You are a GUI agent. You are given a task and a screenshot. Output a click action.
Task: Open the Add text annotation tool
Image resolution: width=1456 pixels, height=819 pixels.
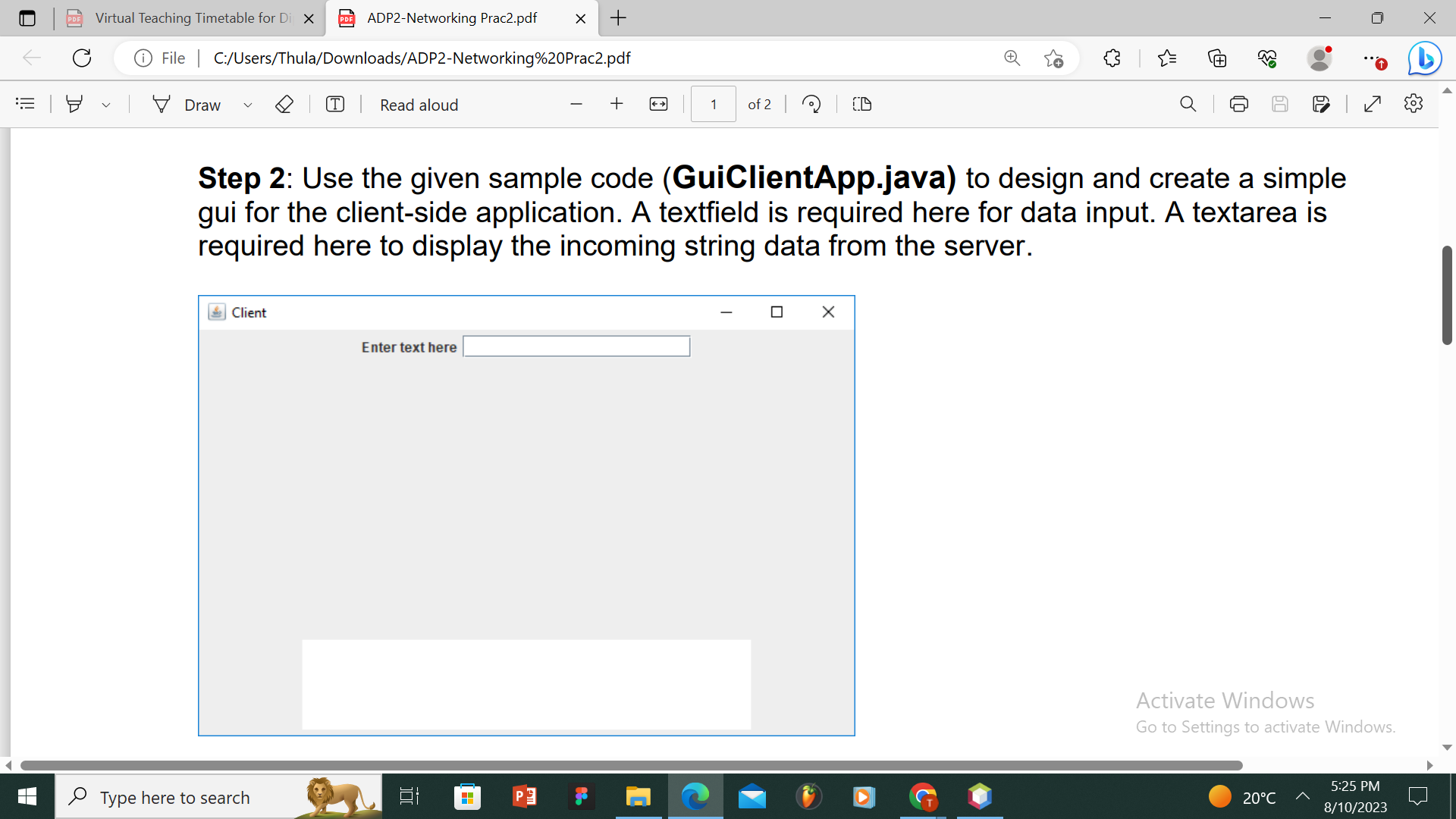334,104
